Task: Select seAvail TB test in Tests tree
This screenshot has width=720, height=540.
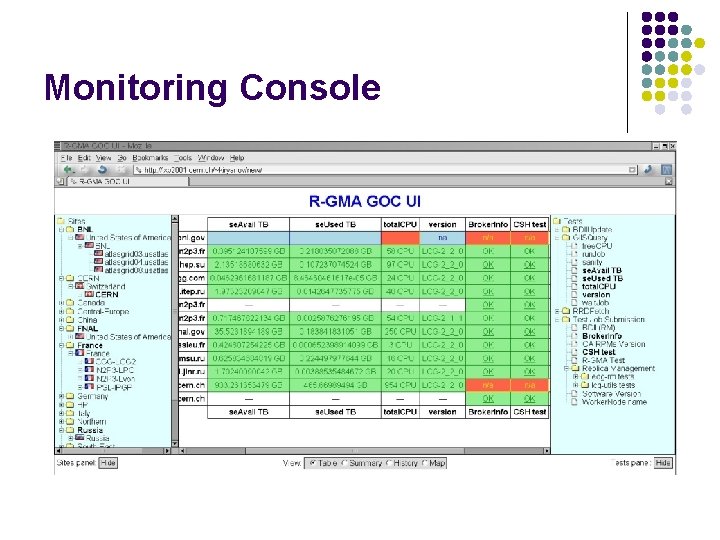Action: 602,270
